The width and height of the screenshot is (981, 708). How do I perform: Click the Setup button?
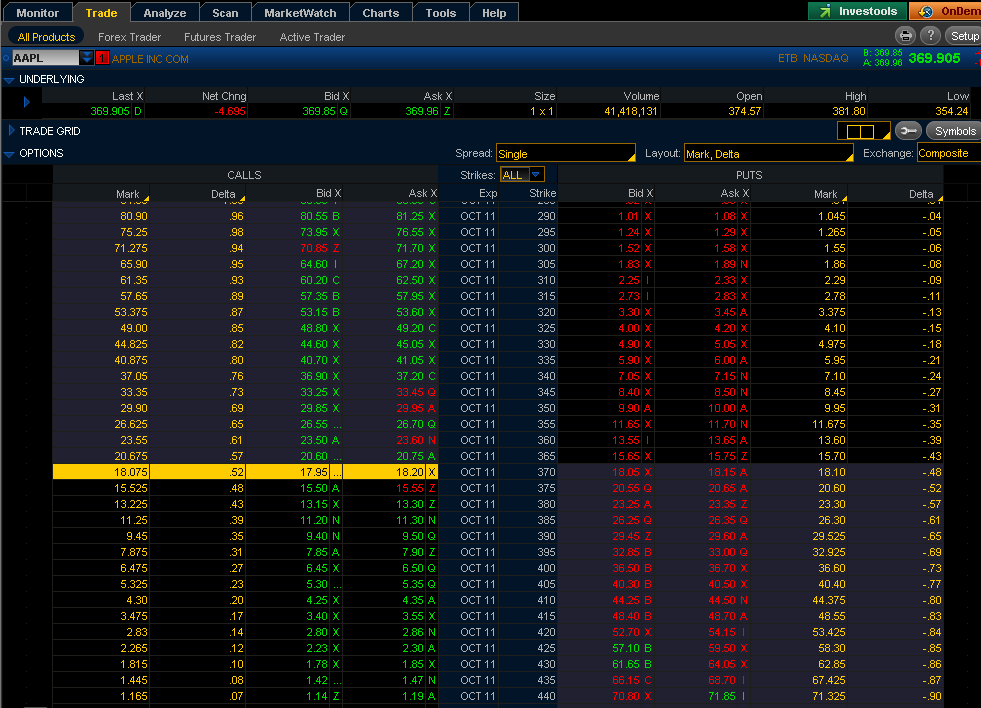(964, 36)
